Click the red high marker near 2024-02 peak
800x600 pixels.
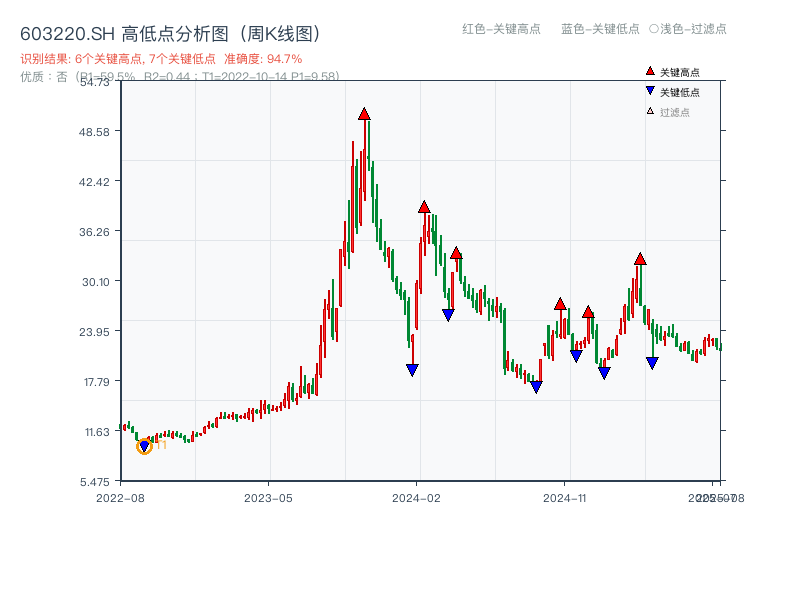click(424, 207)
